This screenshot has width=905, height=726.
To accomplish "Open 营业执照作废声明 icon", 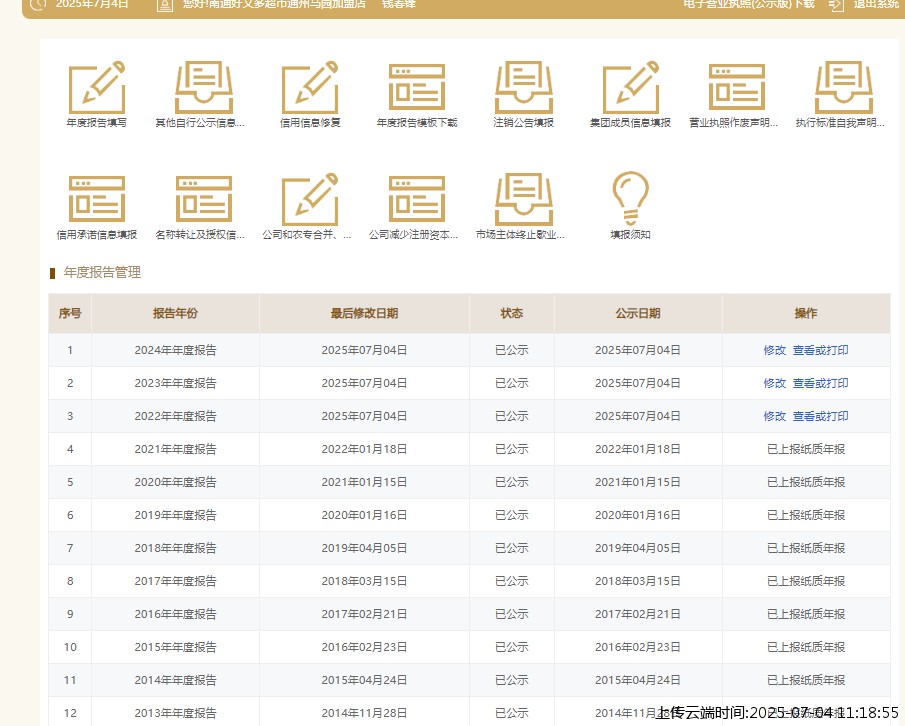I will pyautogui.click(x=737, y=88).
